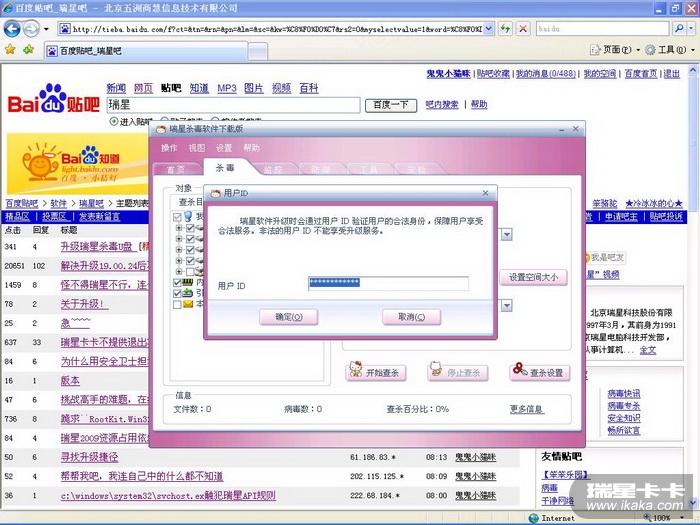
Task: Confirm with the 确定(O) button
Action: tap(288, 317)
